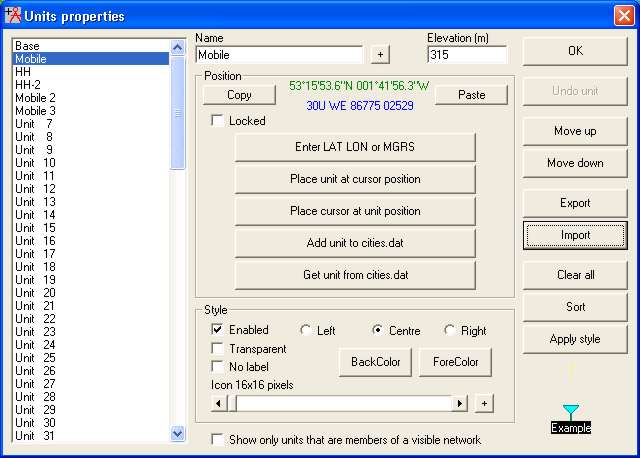Select the Left label alignment radio
640x458 pixels.
coord(305,330)
